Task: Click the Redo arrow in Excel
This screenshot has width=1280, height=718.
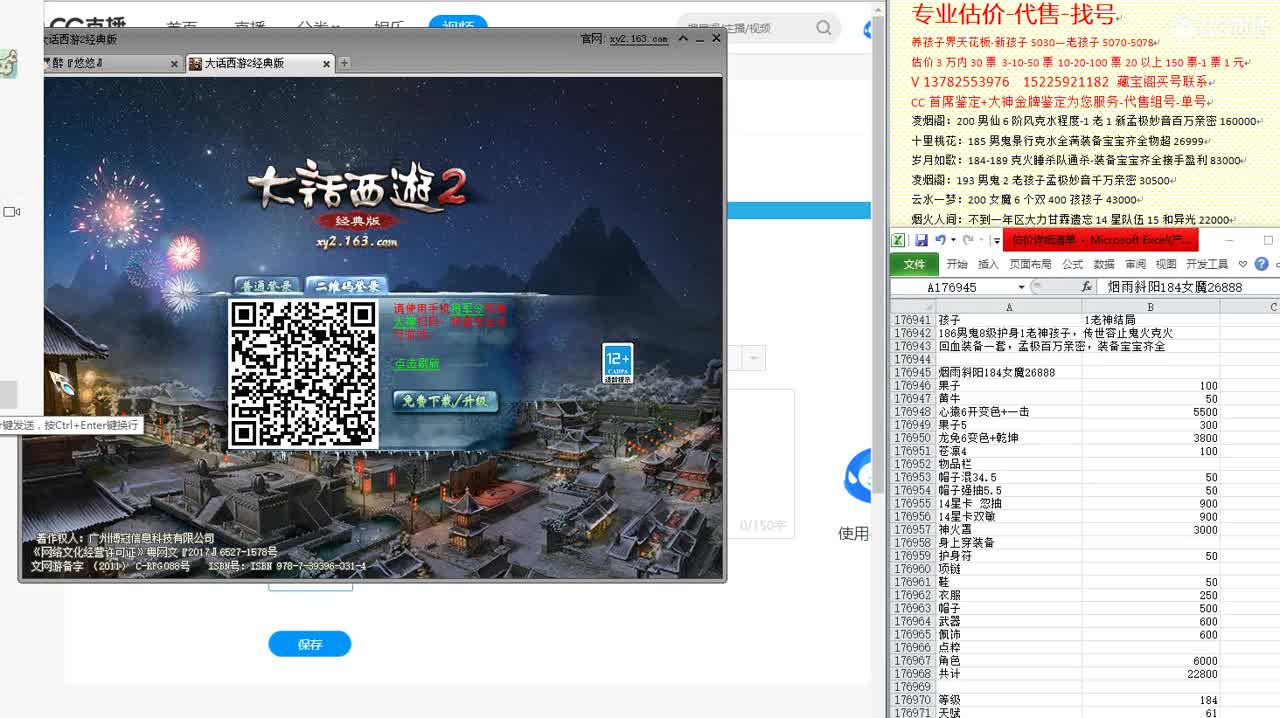Action: 968,240
